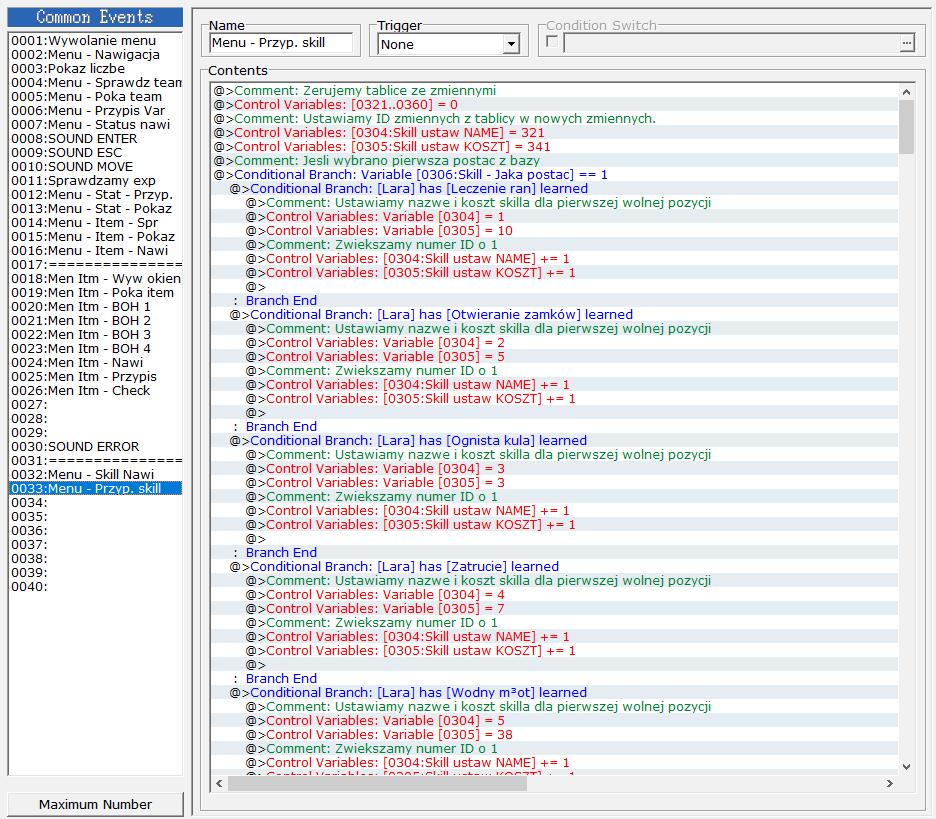Select event 0032:Menu - Skill Nawi
936x819 pixels.
pyautogui.click(x=96, y=475)
